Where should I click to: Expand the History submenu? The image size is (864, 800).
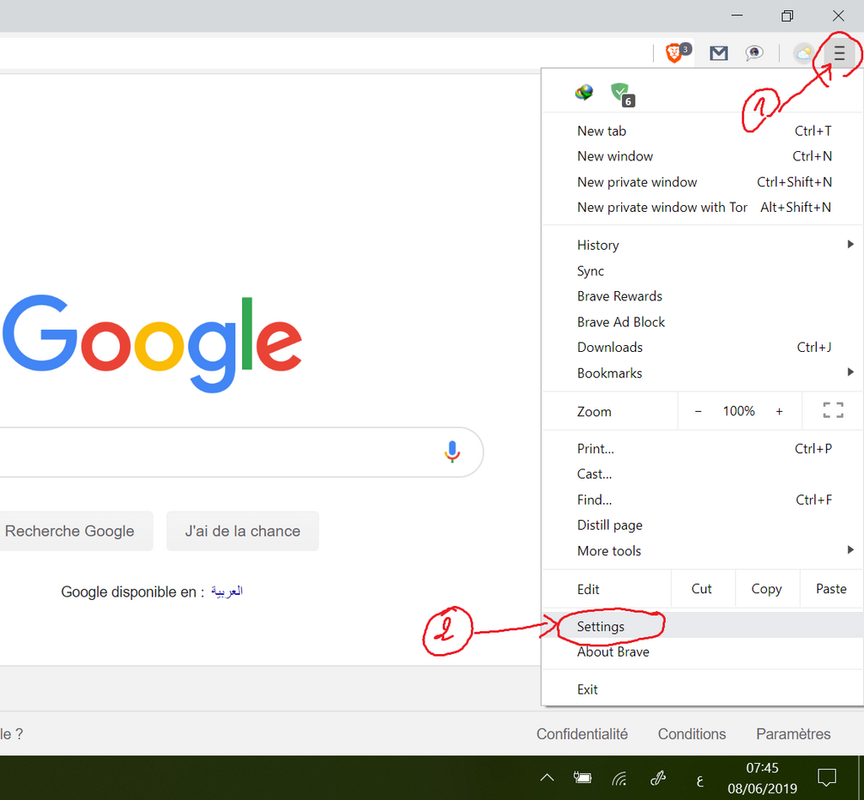[703, 245]
